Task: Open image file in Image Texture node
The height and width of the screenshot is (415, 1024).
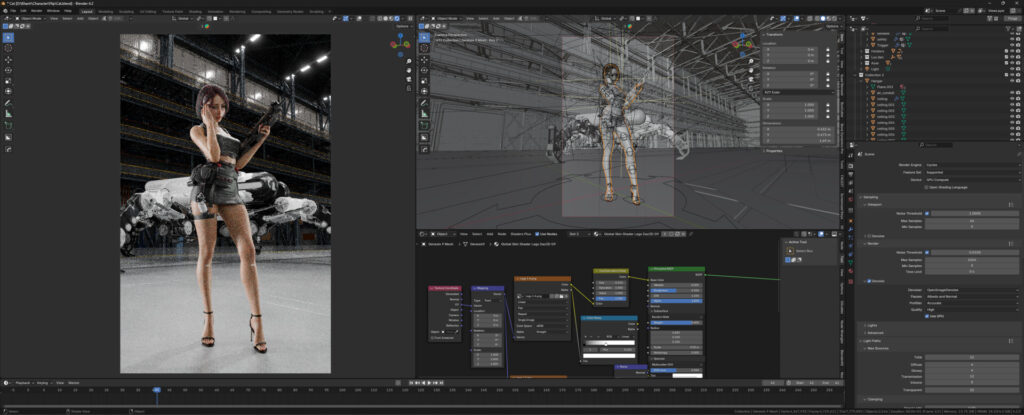Action: (562, 296)
